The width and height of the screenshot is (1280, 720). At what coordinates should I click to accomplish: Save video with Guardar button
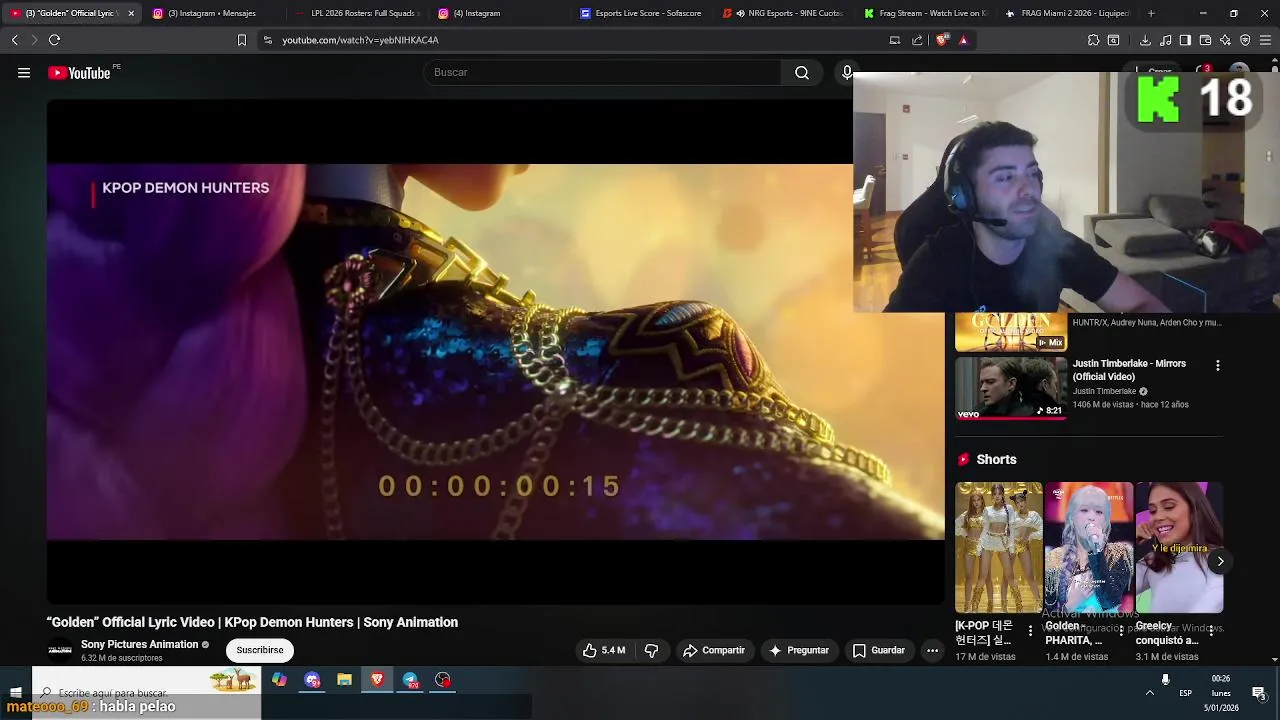[x=879, y=650]
